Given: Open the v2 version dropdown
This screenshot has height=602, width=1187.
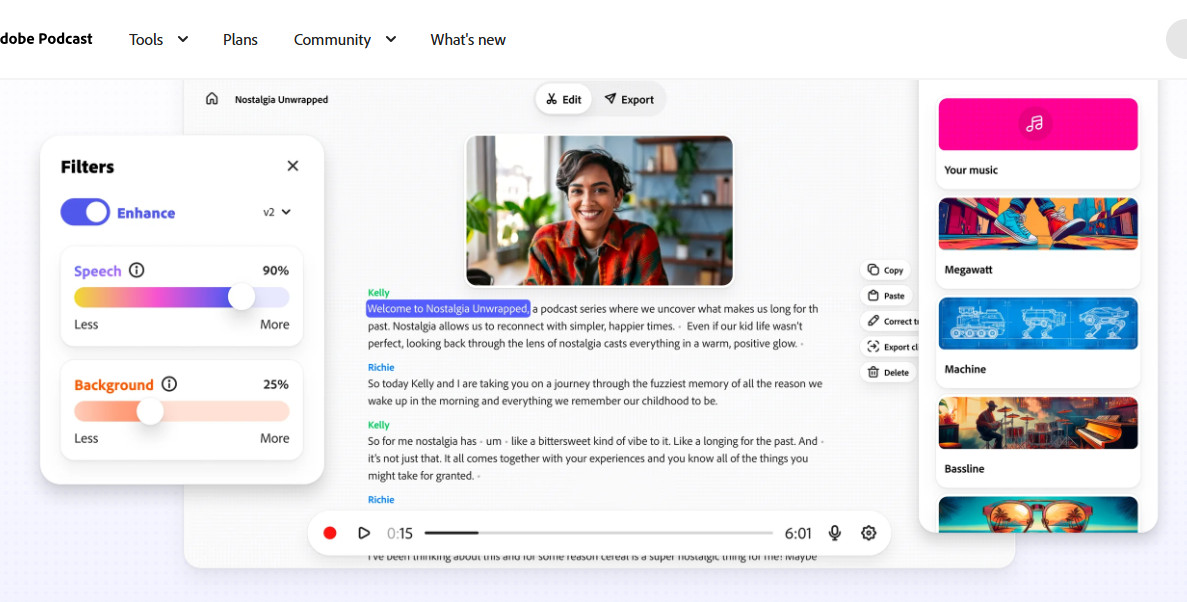Looking at the screenshot, I should tap(277, 212).
